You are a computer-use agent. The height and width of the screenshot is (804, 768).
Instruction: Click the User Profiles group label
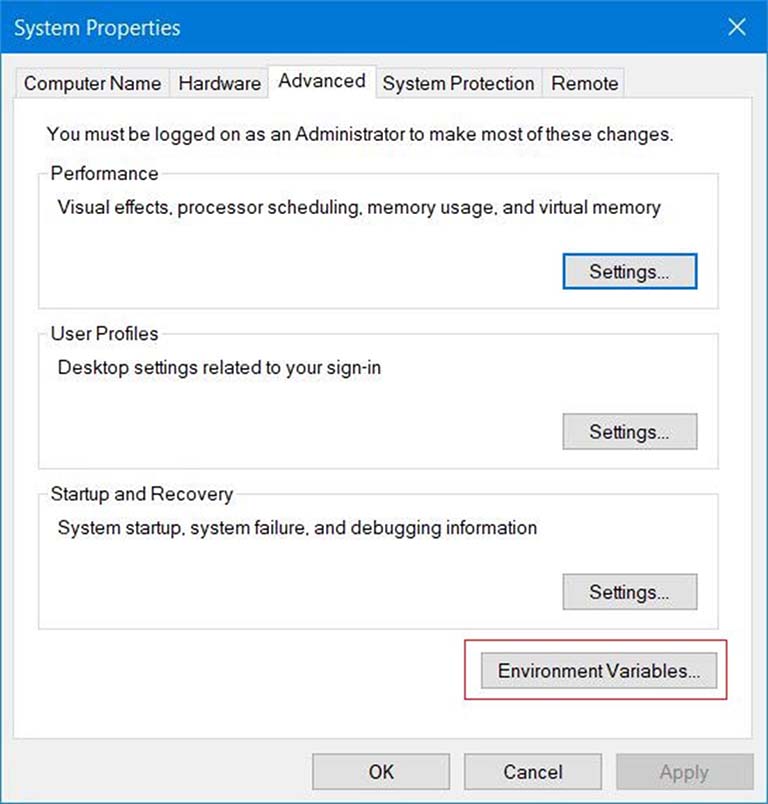coord(104,334)
